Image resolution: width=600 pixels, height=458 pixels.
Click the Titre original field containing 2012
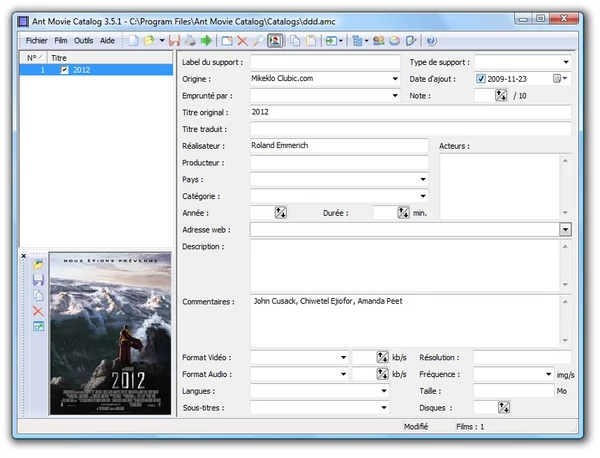coord(411,112)
